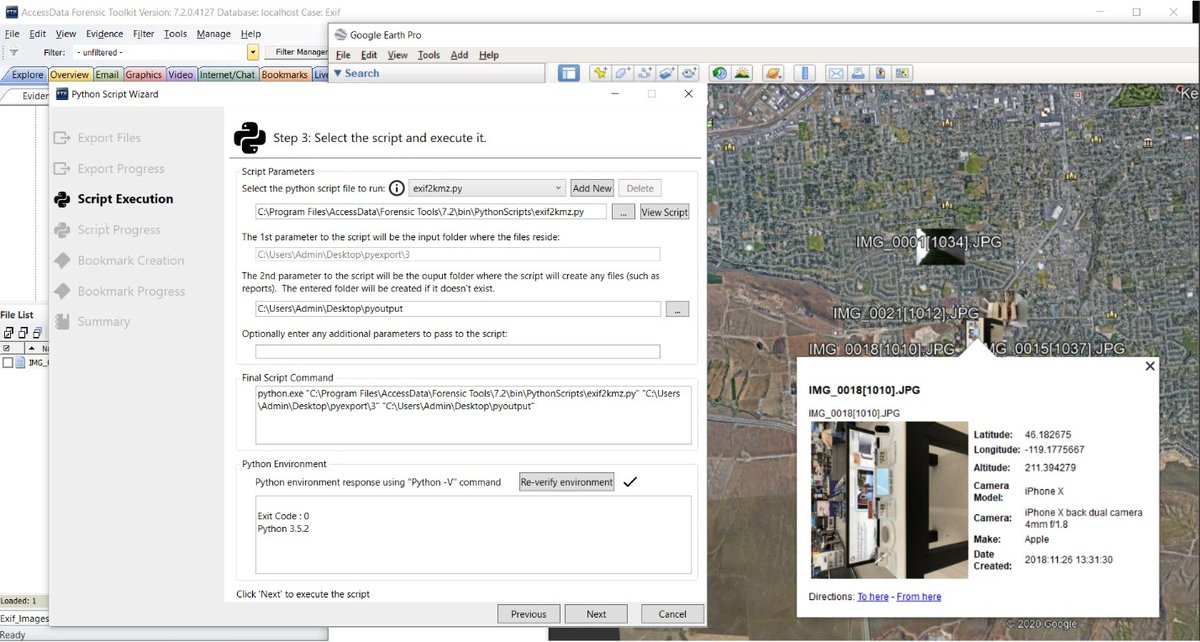1200x642 pixels.
Task: Click the filter funnel icon in FTK
Action: [13, 52]
